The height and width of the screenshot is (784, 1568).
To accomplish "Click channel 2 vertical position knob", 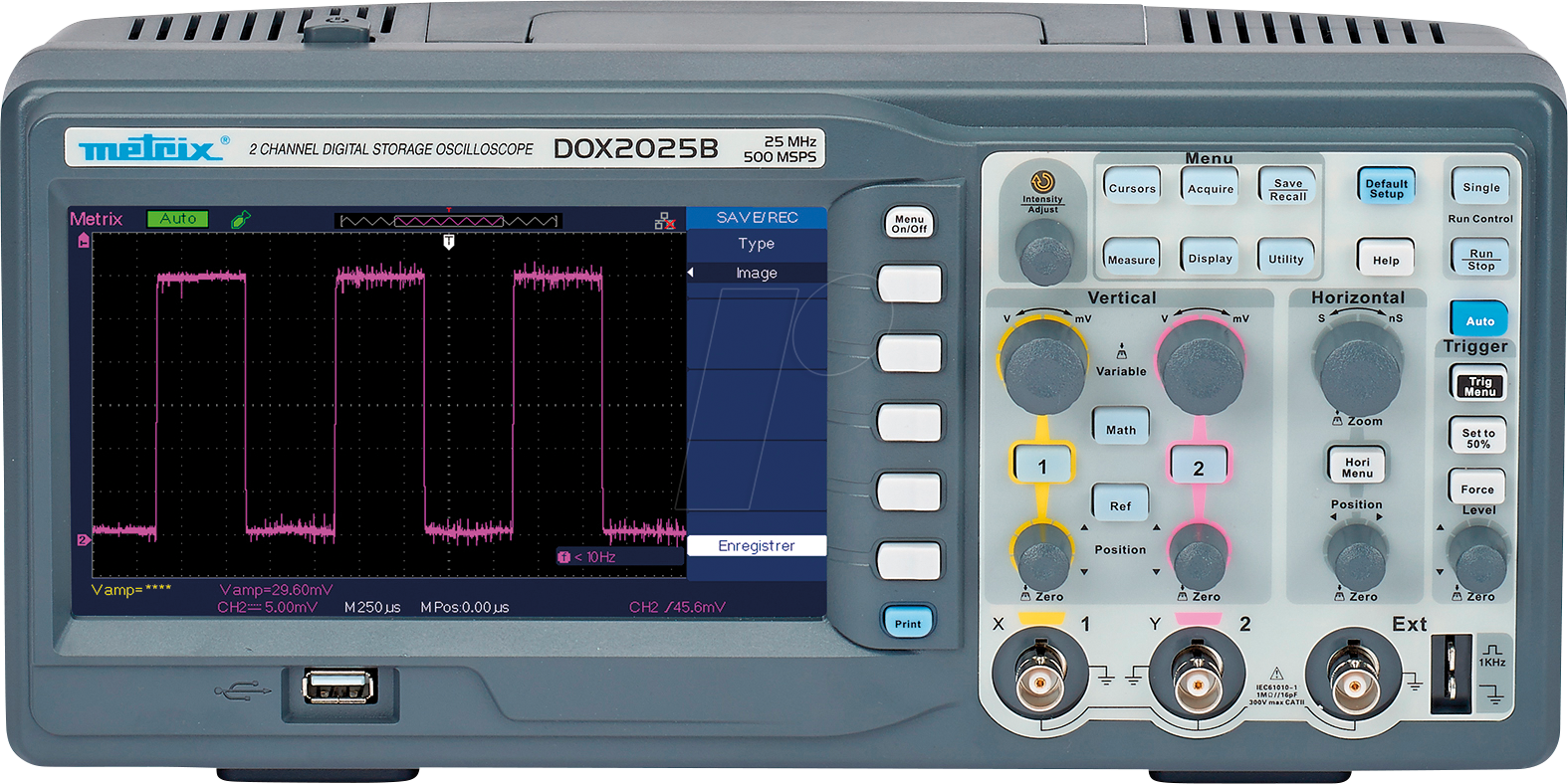I will (1199, 557).
